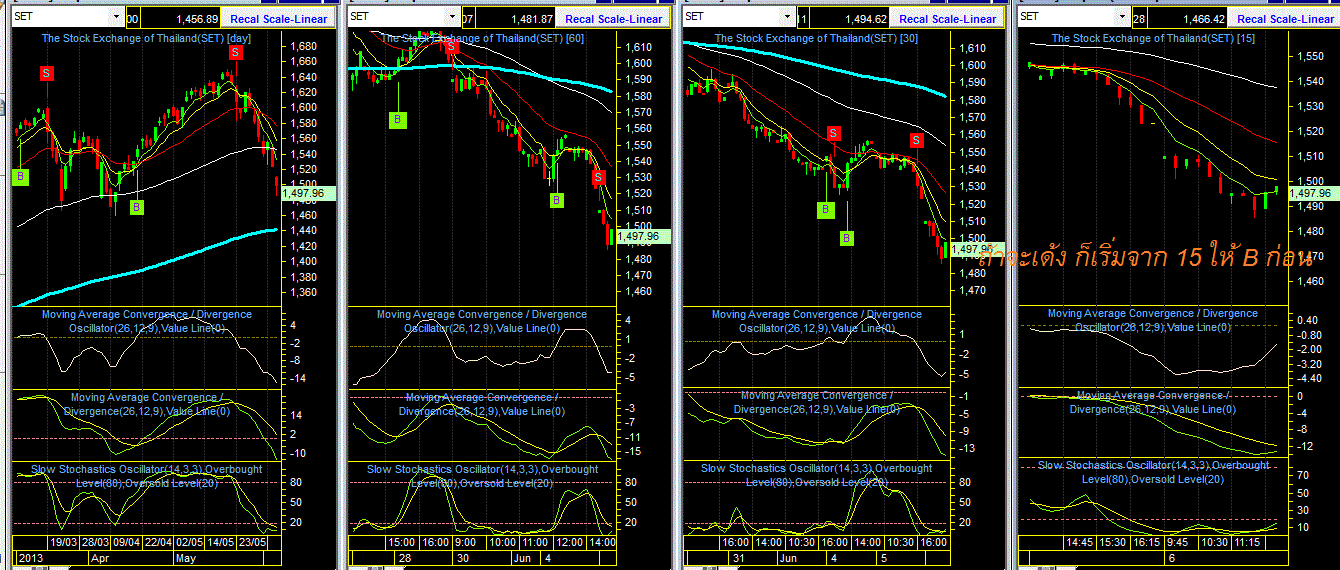The height and width of the screenshot is (570, 1340).
Task: Click the 14:45 time label on 15-minute chart
Action: click(1079, 541)
